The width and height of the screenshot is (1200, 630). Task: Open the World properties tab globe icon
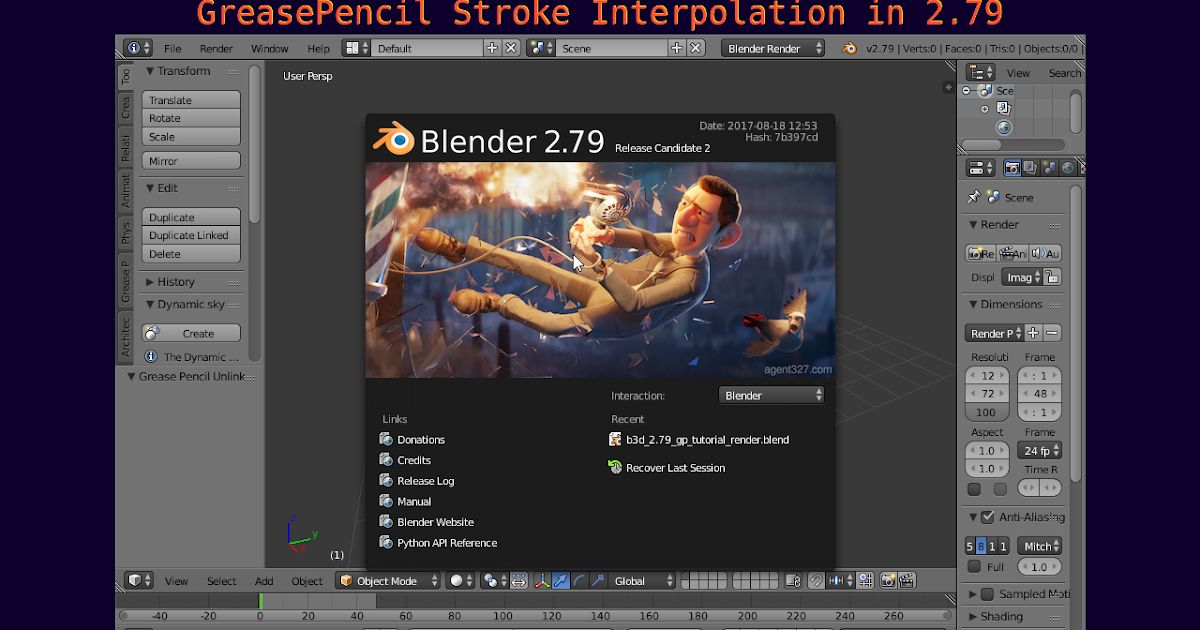click(x=1068, y=168)
